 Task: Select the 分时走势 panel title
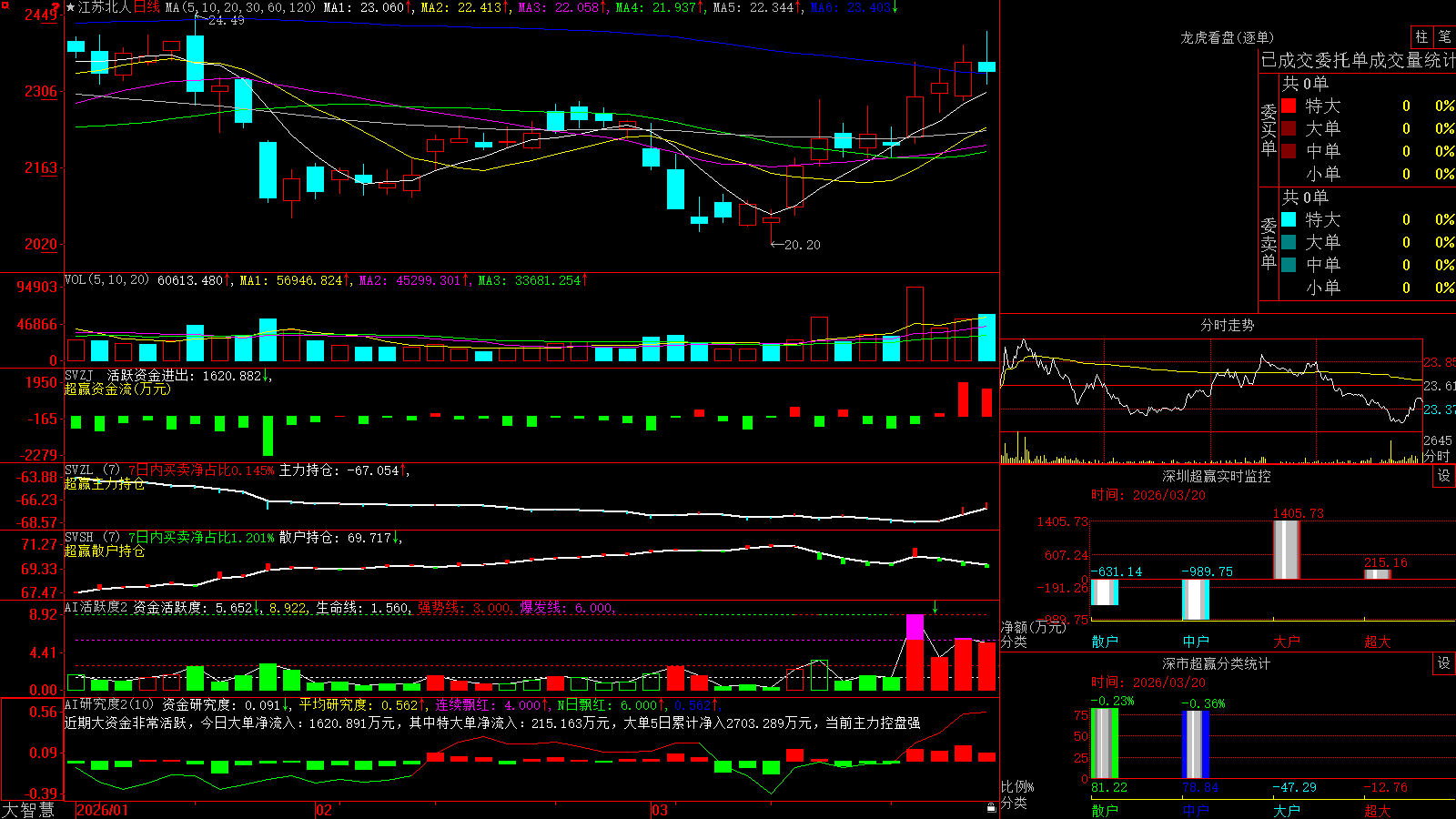tap(1227, 325)
